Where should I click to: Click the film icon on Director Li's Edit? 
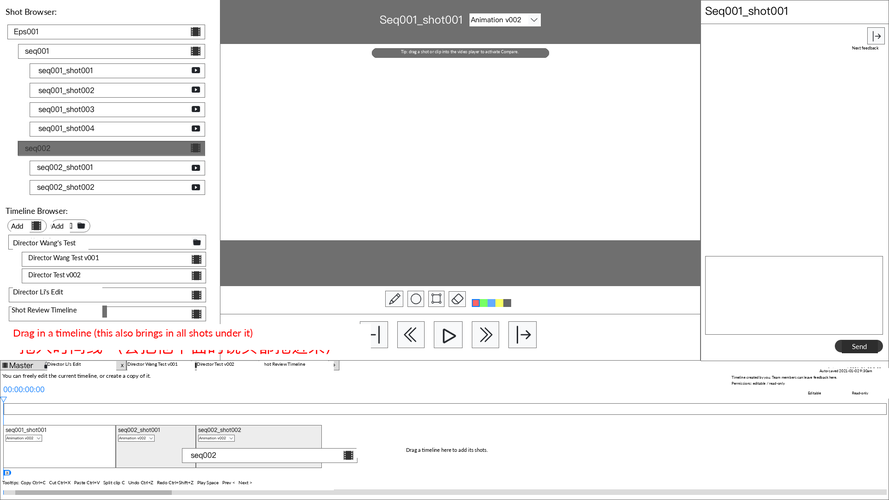[196, 295]
